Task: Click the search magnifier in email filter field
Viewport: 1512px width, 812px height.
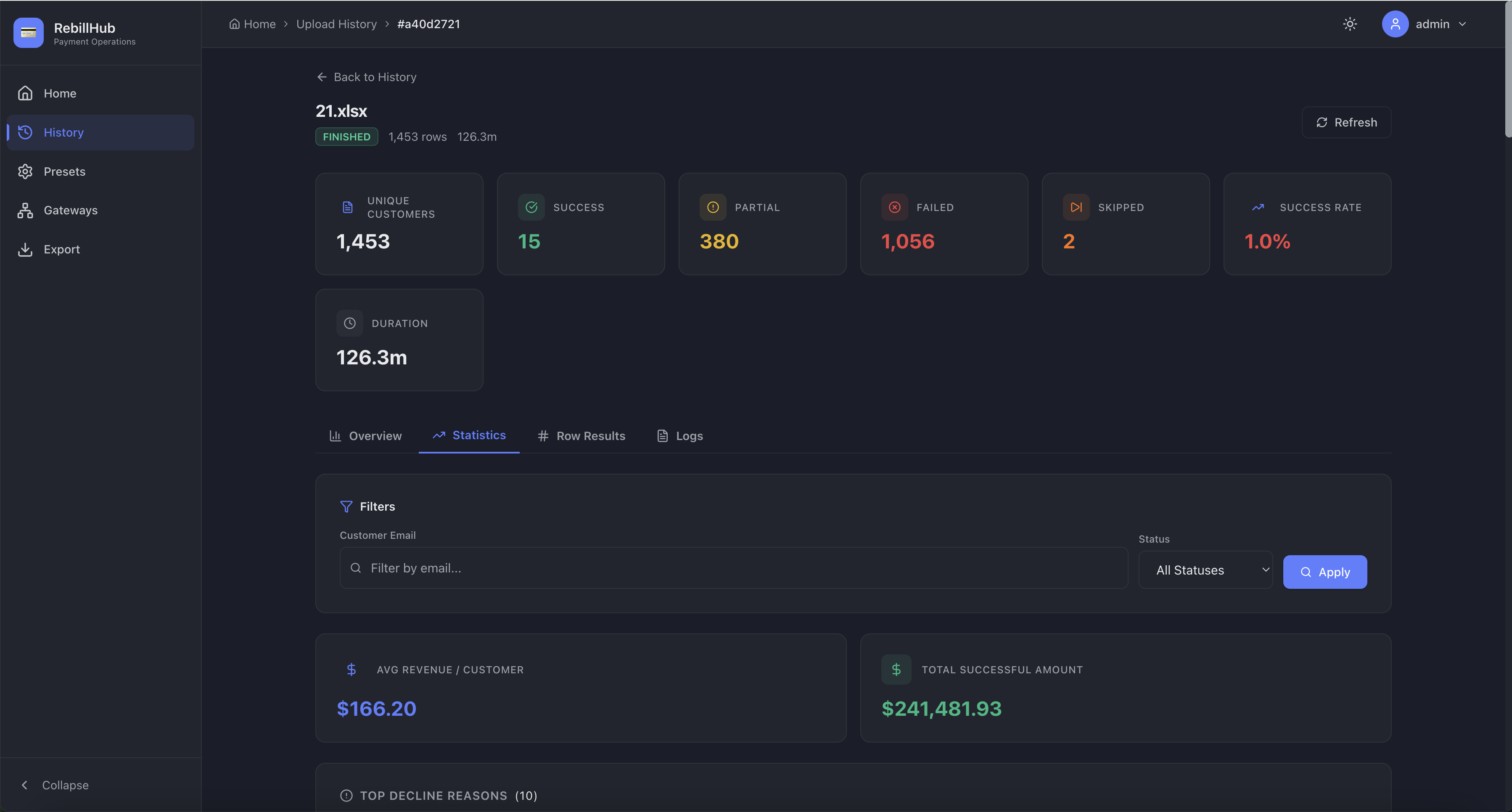Action: click(x=356, y=568)
